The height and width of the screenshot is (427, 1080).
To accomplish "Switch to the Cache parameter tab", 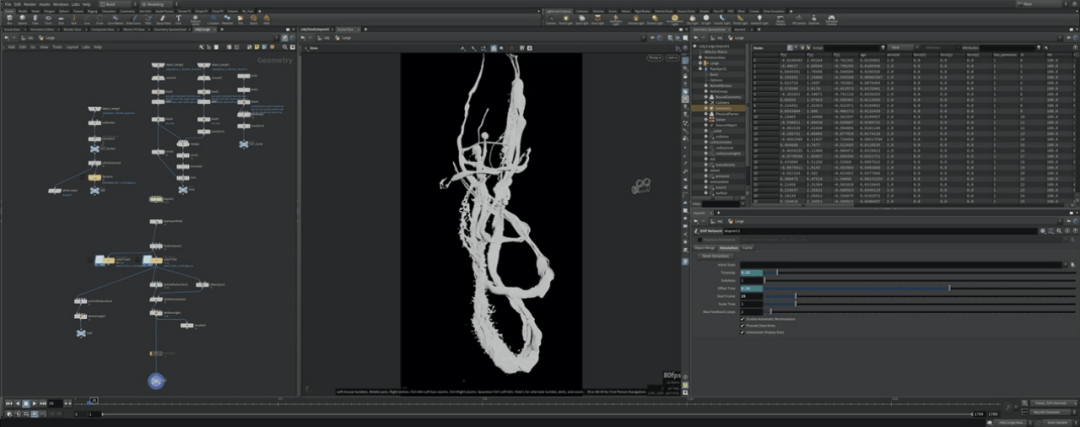I will [x=747, y=247].
